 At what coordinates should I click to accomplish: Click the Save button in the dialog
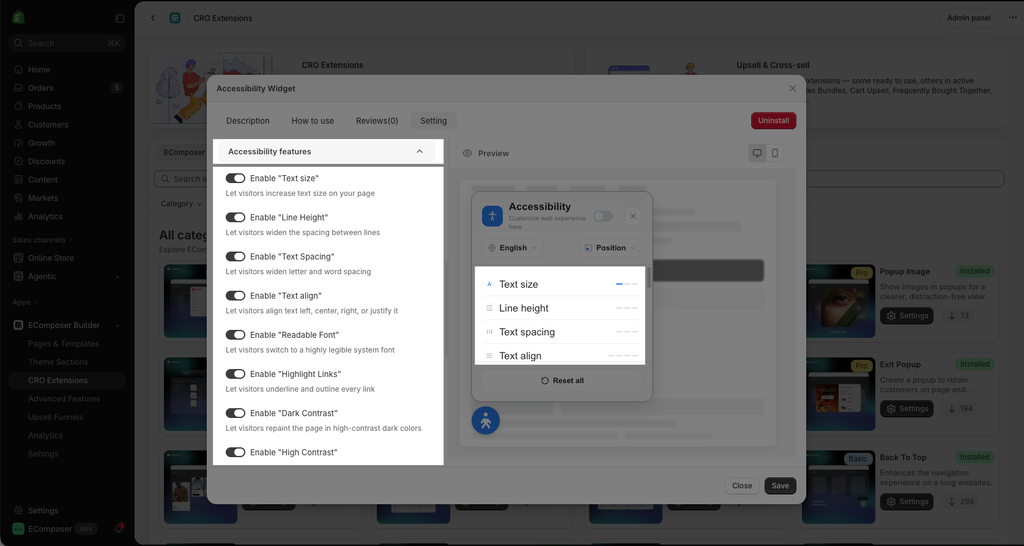pyautogui.click(x=780, y=486)
